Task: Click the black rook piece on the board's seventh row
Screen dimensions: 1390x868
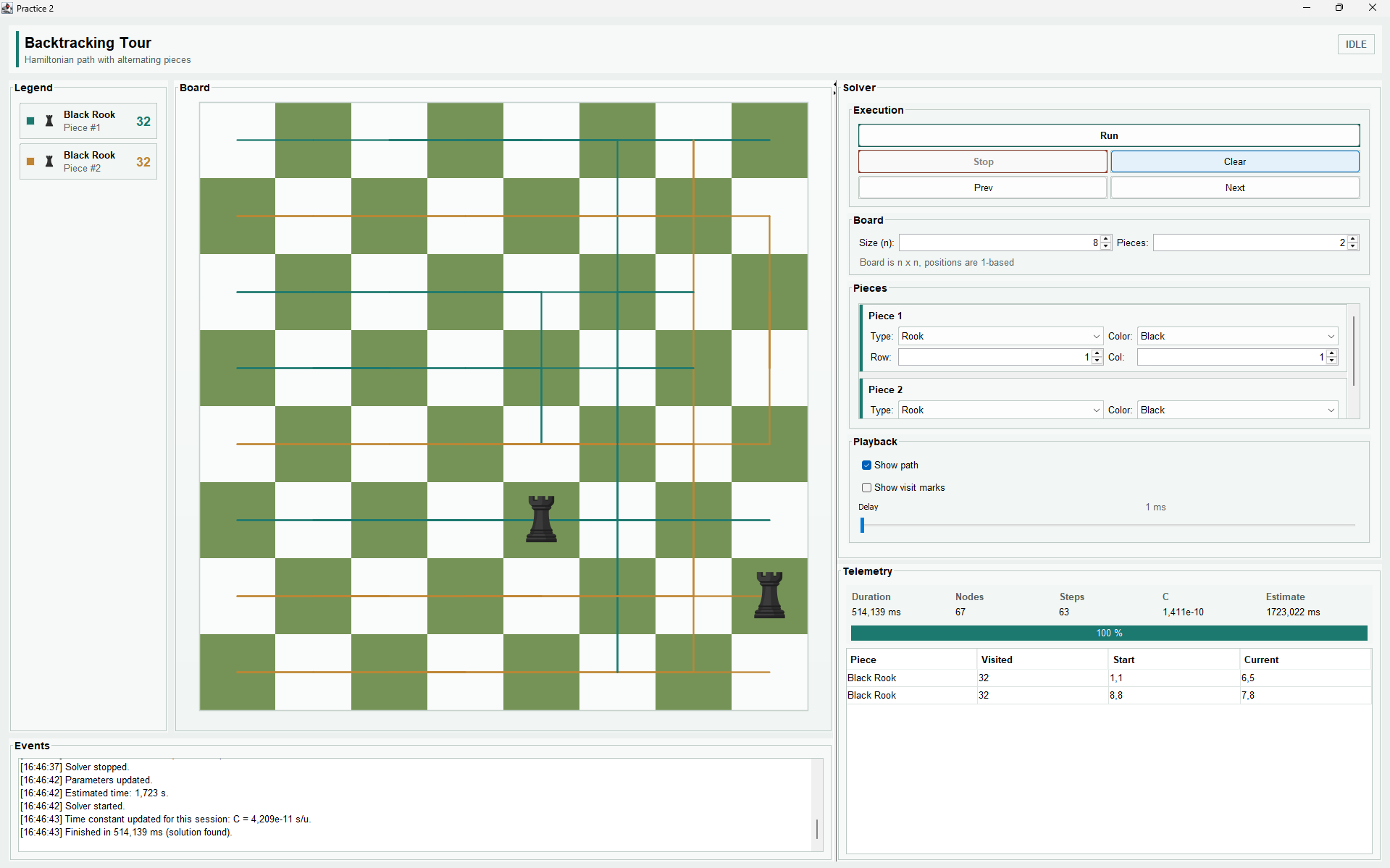Action: [769, 595]
